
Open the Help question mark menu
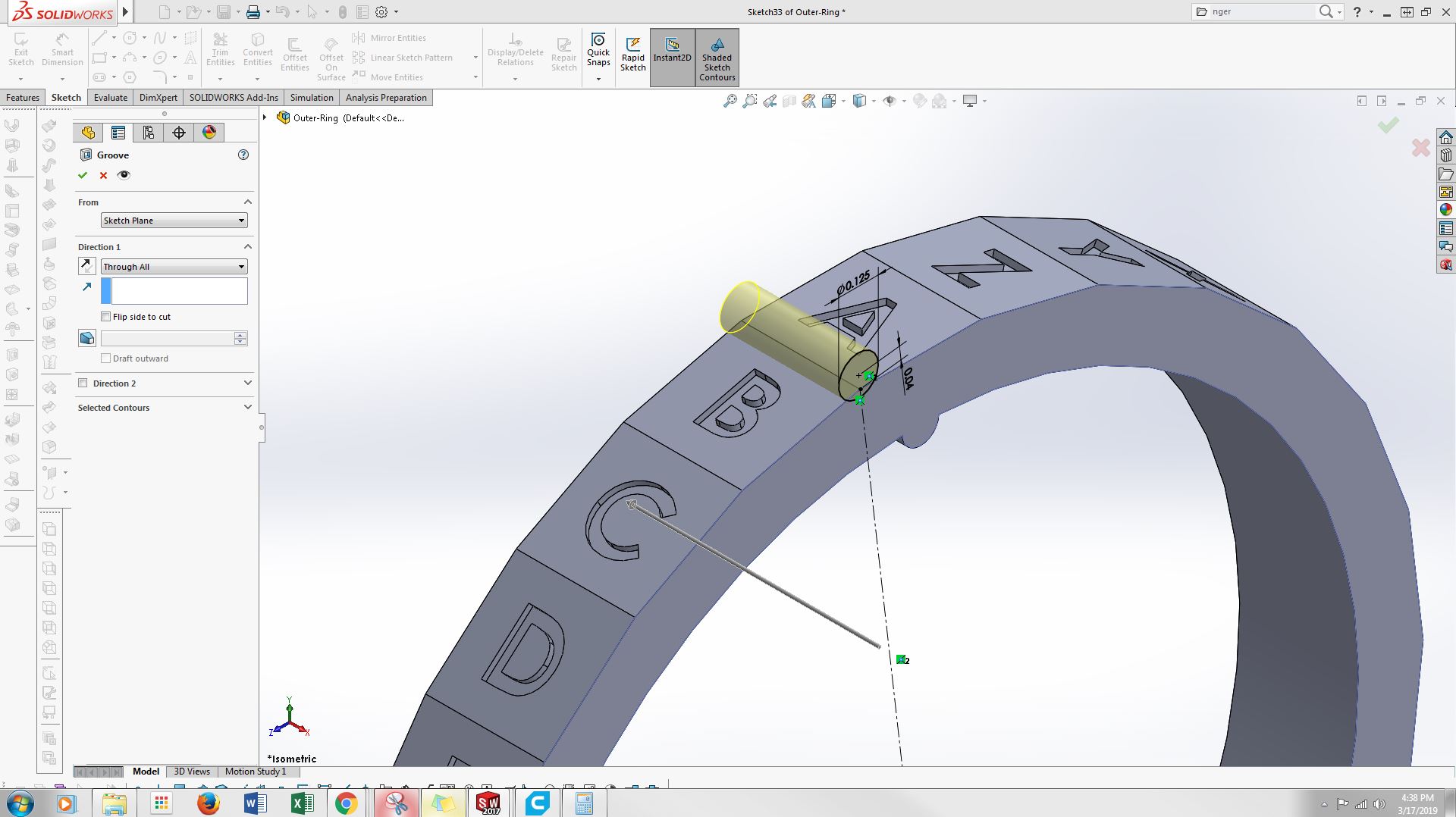click(x=1357, y=11)
